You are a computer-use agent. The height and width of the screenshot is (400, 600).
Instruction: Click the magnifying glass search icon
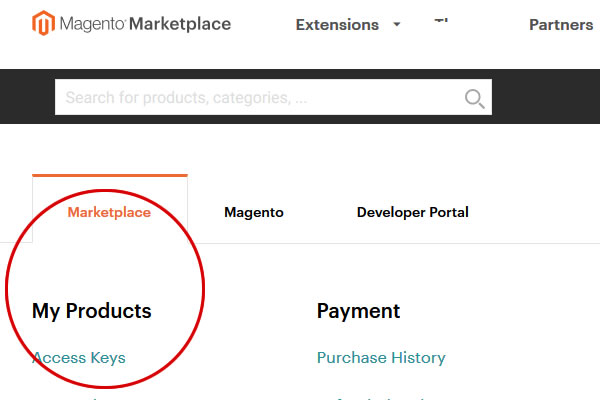coord(474,98)
